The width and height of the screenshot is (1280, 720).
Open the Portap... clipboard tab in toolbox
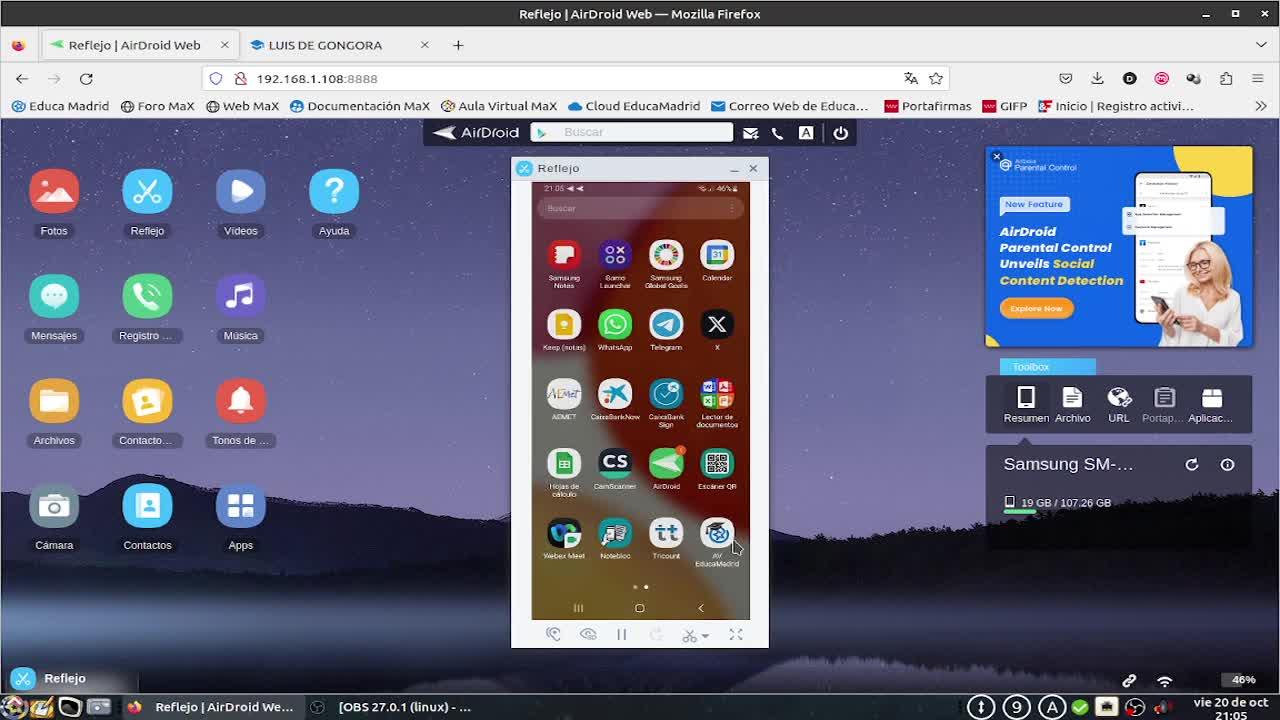(1163, 405)
